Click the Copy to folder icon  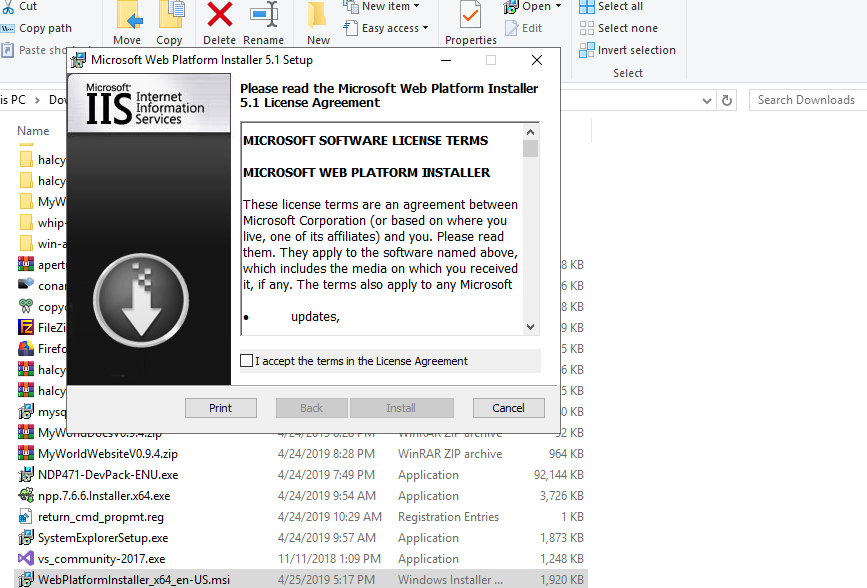pyautogui.click(x=171, y=14)
